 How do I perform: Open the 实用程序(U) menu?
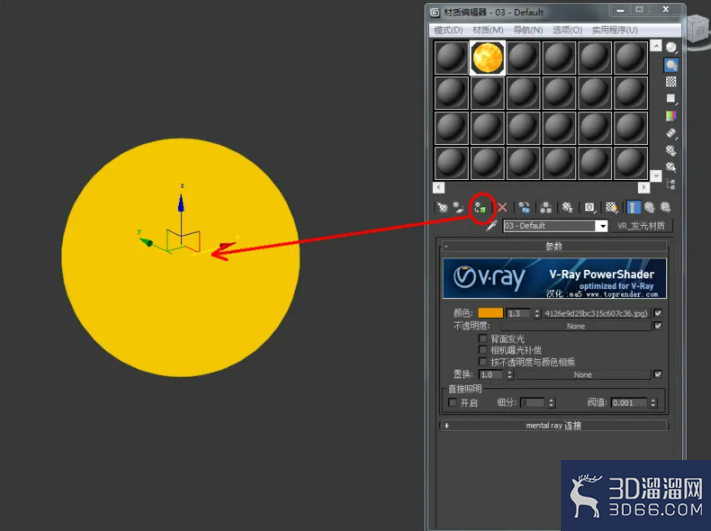pyautogui.click(x=615, y=30)
